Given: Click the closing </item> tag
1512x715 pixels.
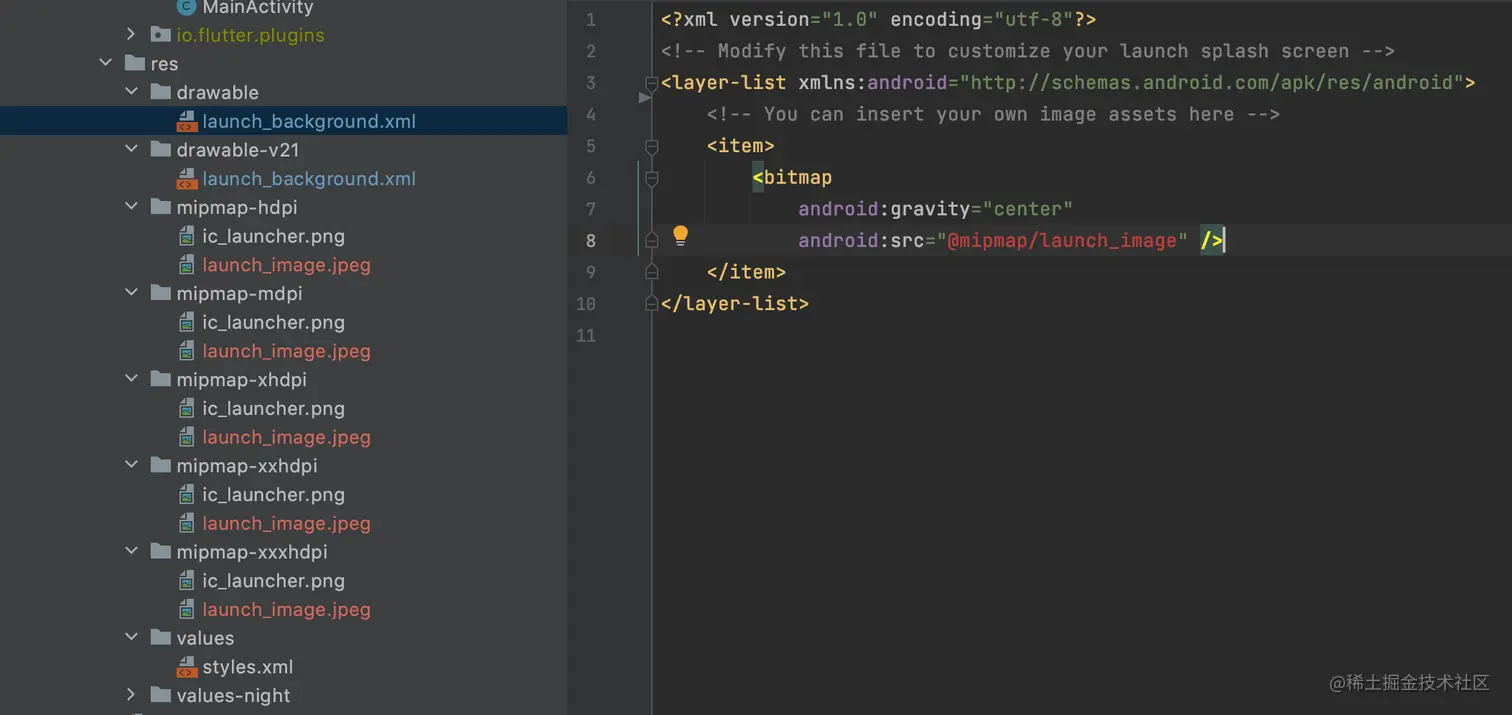Looking at the screenshot, I should click(x=746, y=272).
